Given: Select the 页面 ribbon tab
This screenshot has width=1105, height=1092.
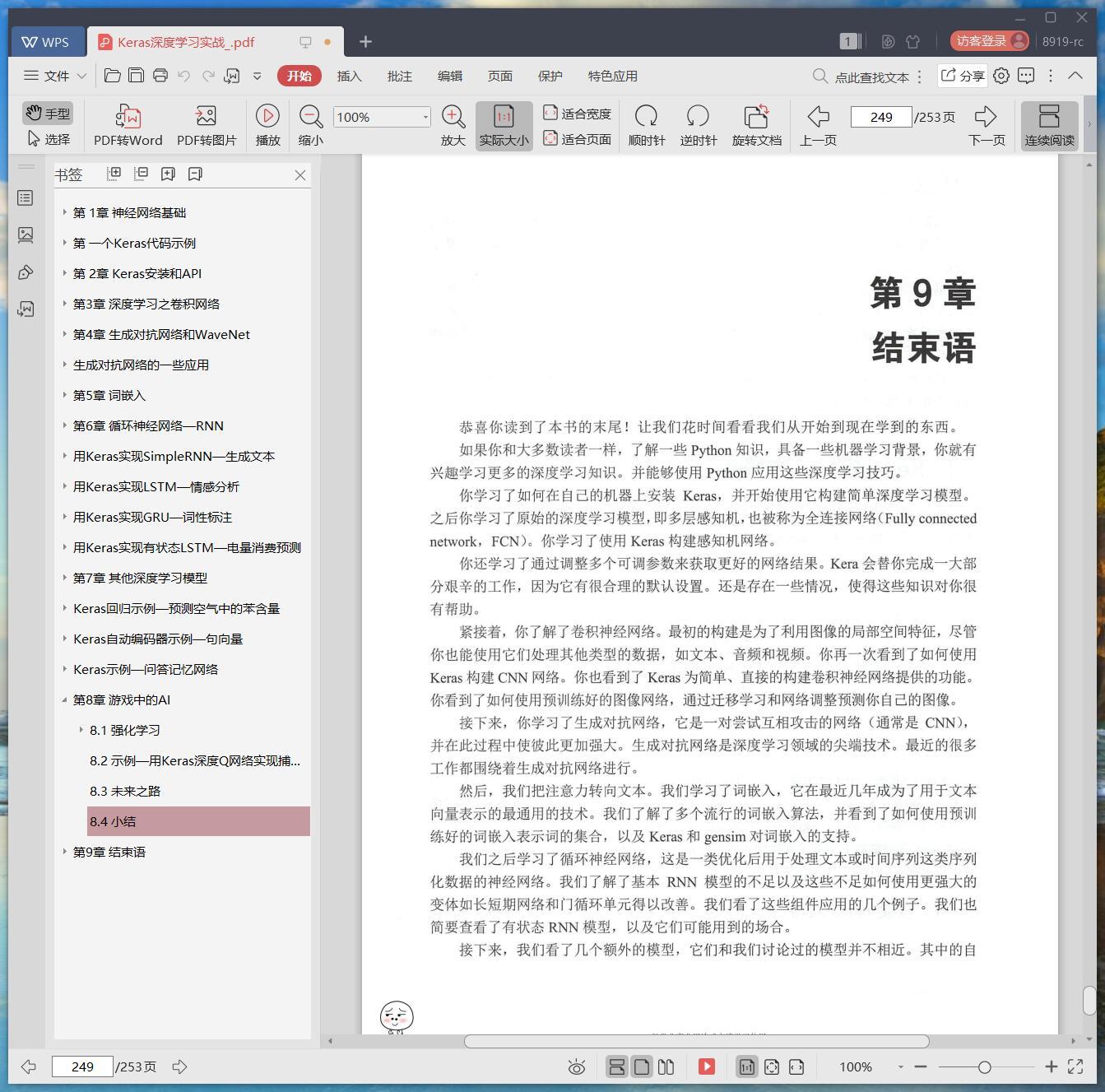Looking at the screenshot, I should [499, 76].
